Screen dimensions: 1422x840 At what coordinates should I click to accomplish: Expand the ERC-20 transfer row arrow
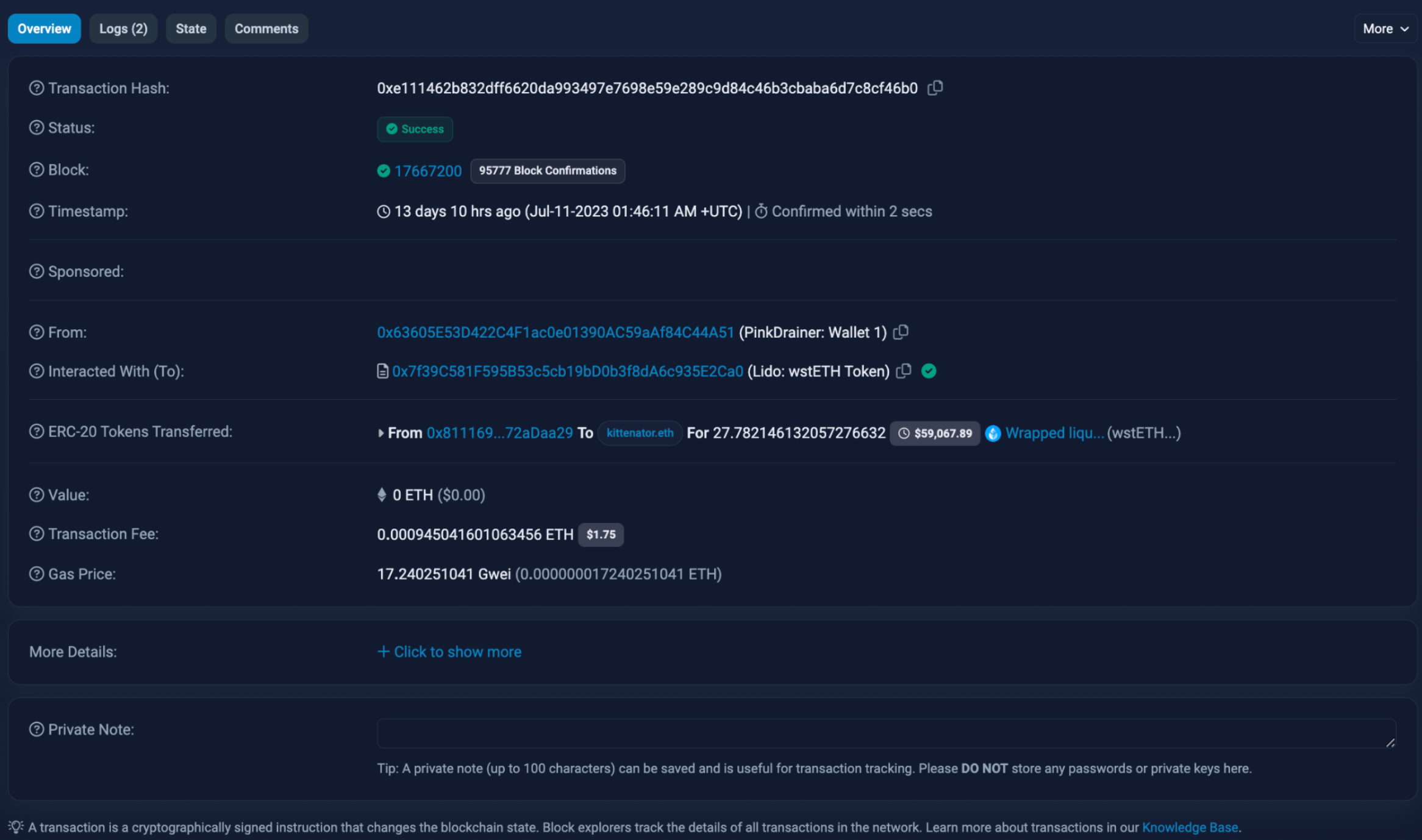coord(381,433)
